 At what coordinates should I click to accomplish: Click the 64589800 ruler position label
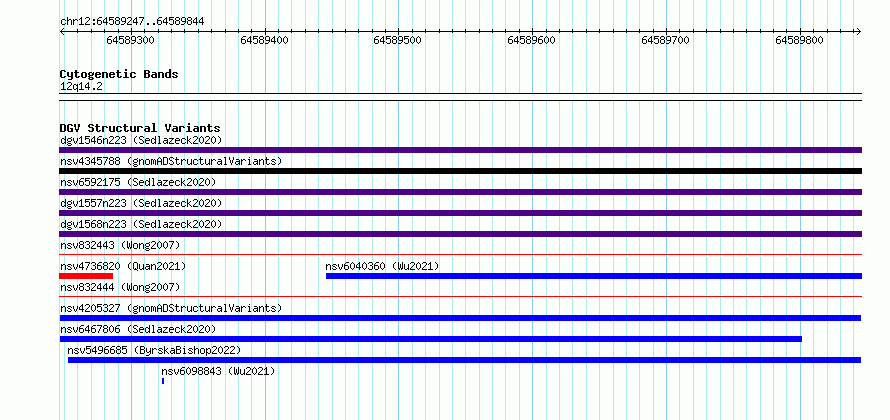click(799, 40)
